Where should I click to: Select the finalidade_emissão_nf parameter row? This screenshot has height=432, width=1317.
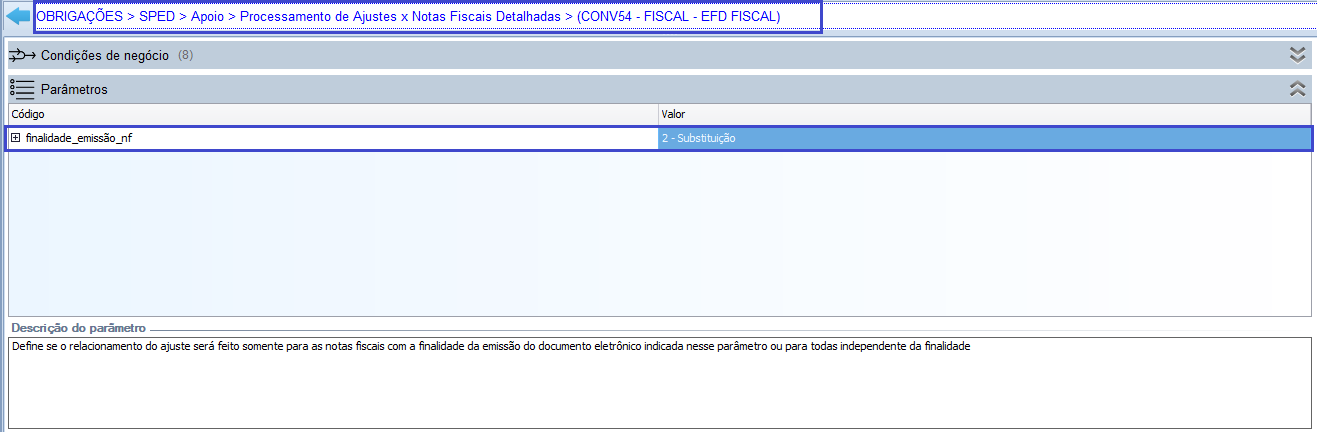coord(658,138)
